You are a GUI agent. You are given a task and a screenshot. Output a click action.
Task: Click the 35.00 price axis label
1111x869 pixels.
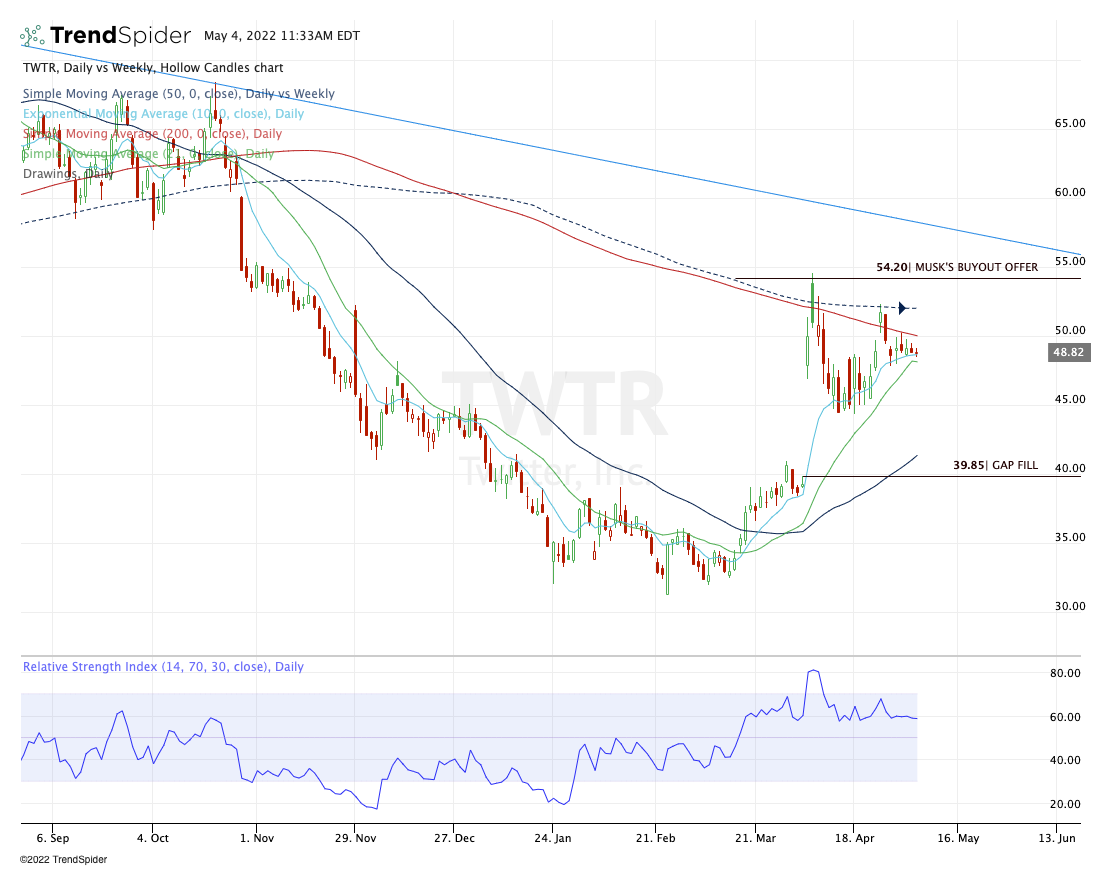pos(1070,537)
